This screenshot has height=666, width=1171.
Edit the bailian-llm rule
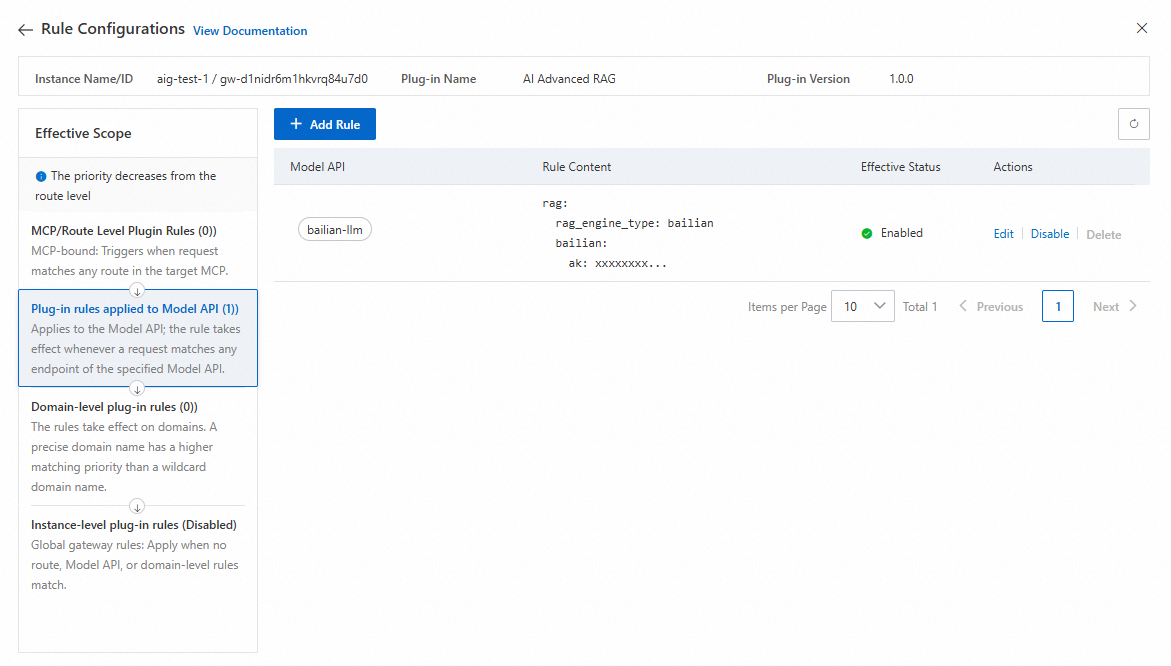click(1003, 234)
